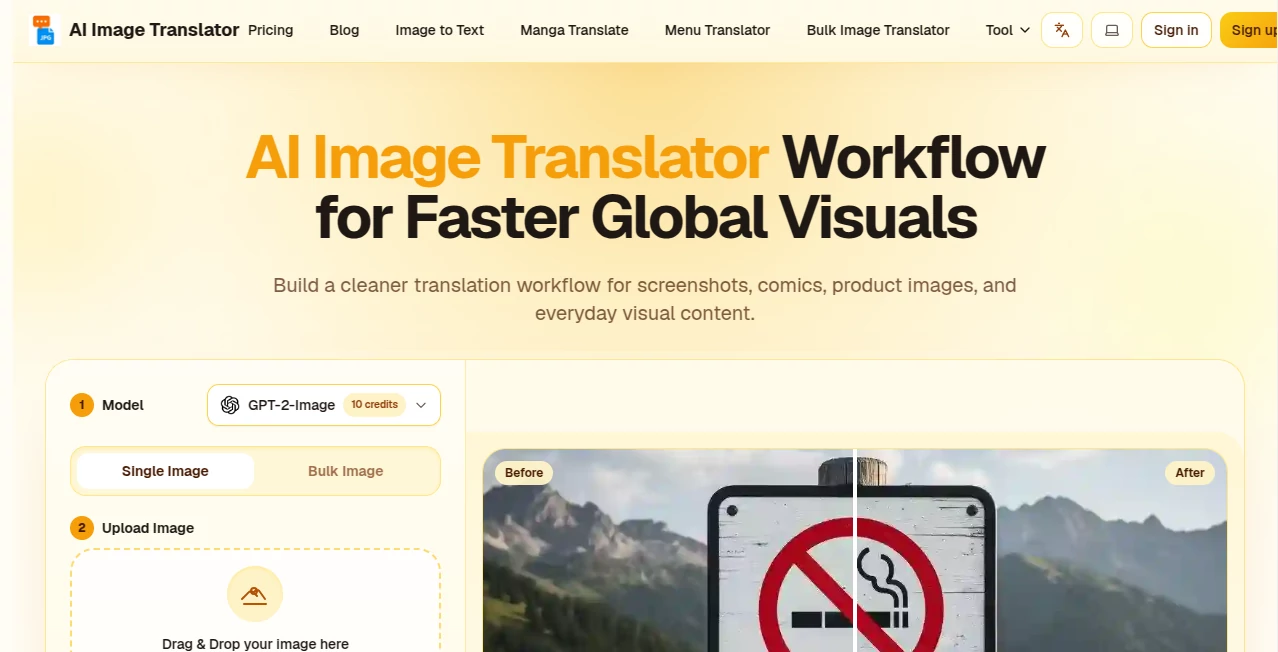The width and height of the screenshot is (1278, 652).
Task: Click the drag and drop upload area
Action: (x=255, y=600)
